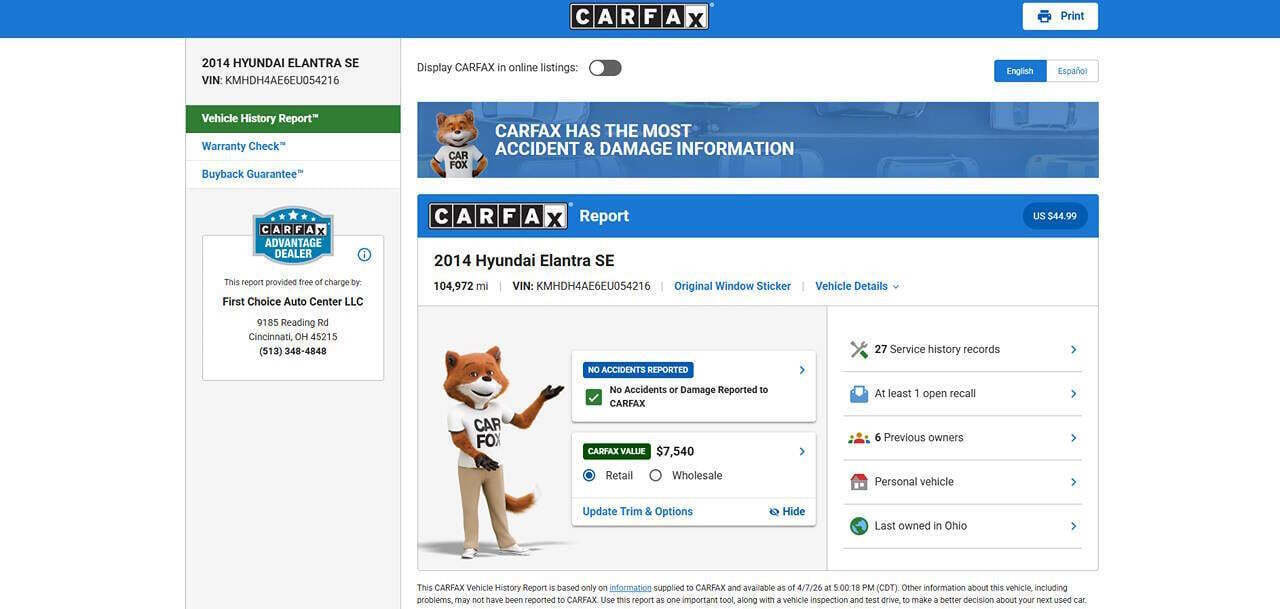Click the globe icon for Last owned
The height and width of the screenshot is (609, 1280).
point(859,526)
